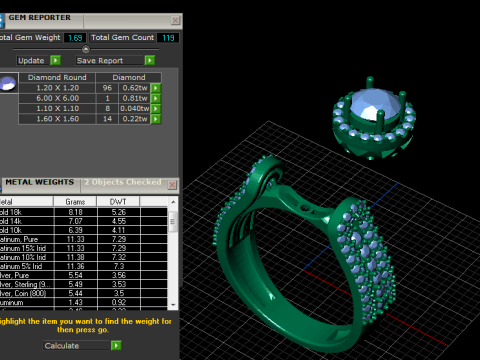The image size is (480, 360).
Task: Click the gem count 96 cell
Action: 107,88
